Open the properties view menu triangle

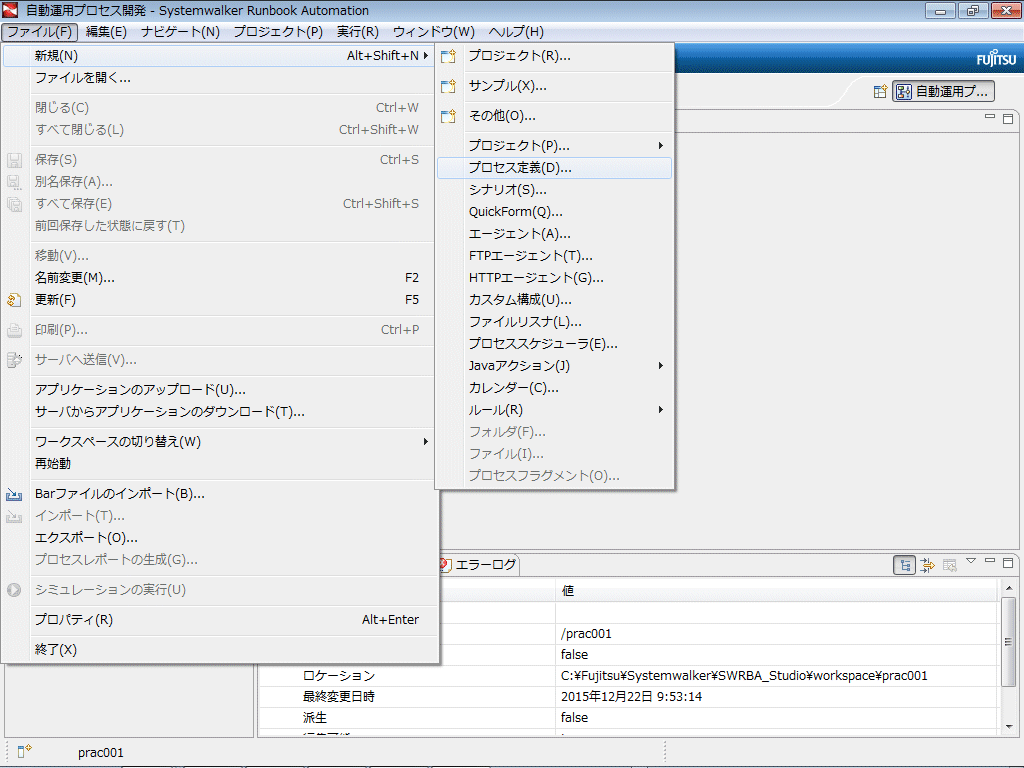(x=971, y=561)
